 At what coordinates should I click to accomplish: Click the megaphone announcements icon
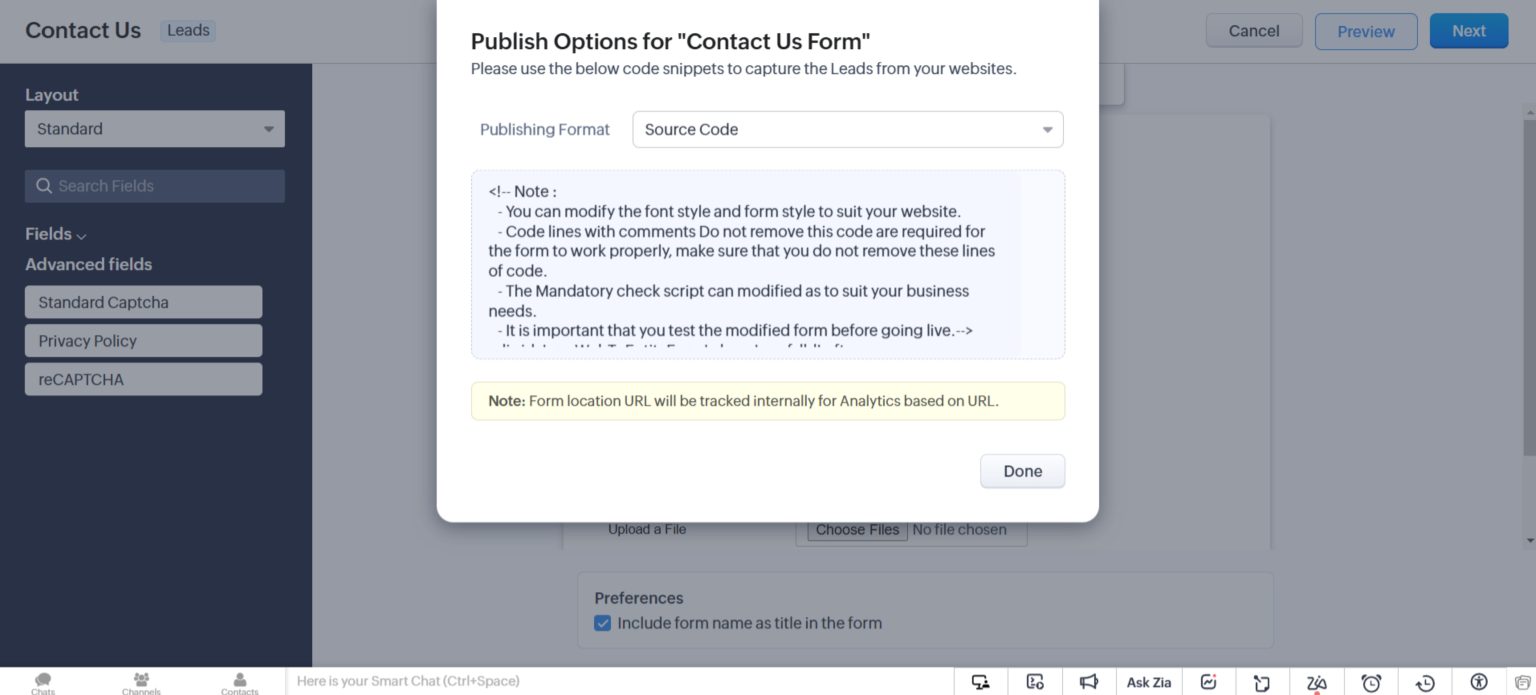1088,681
